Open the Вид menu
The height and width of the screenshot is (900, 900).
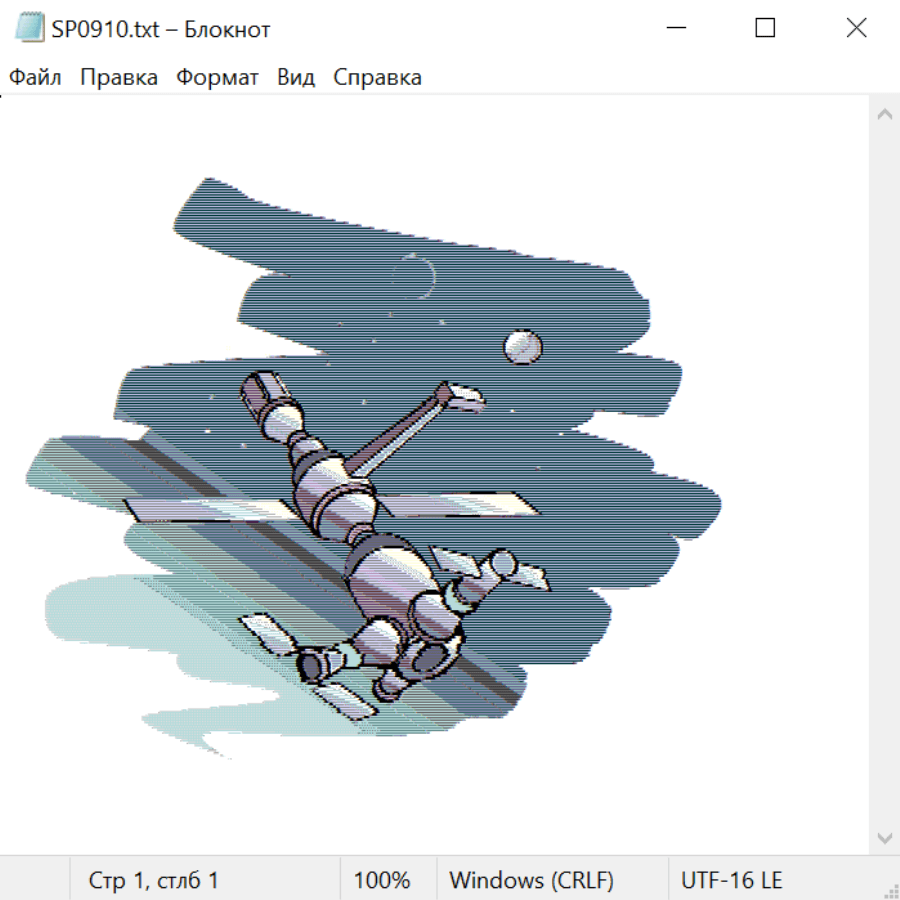click(x=296, y=78)
